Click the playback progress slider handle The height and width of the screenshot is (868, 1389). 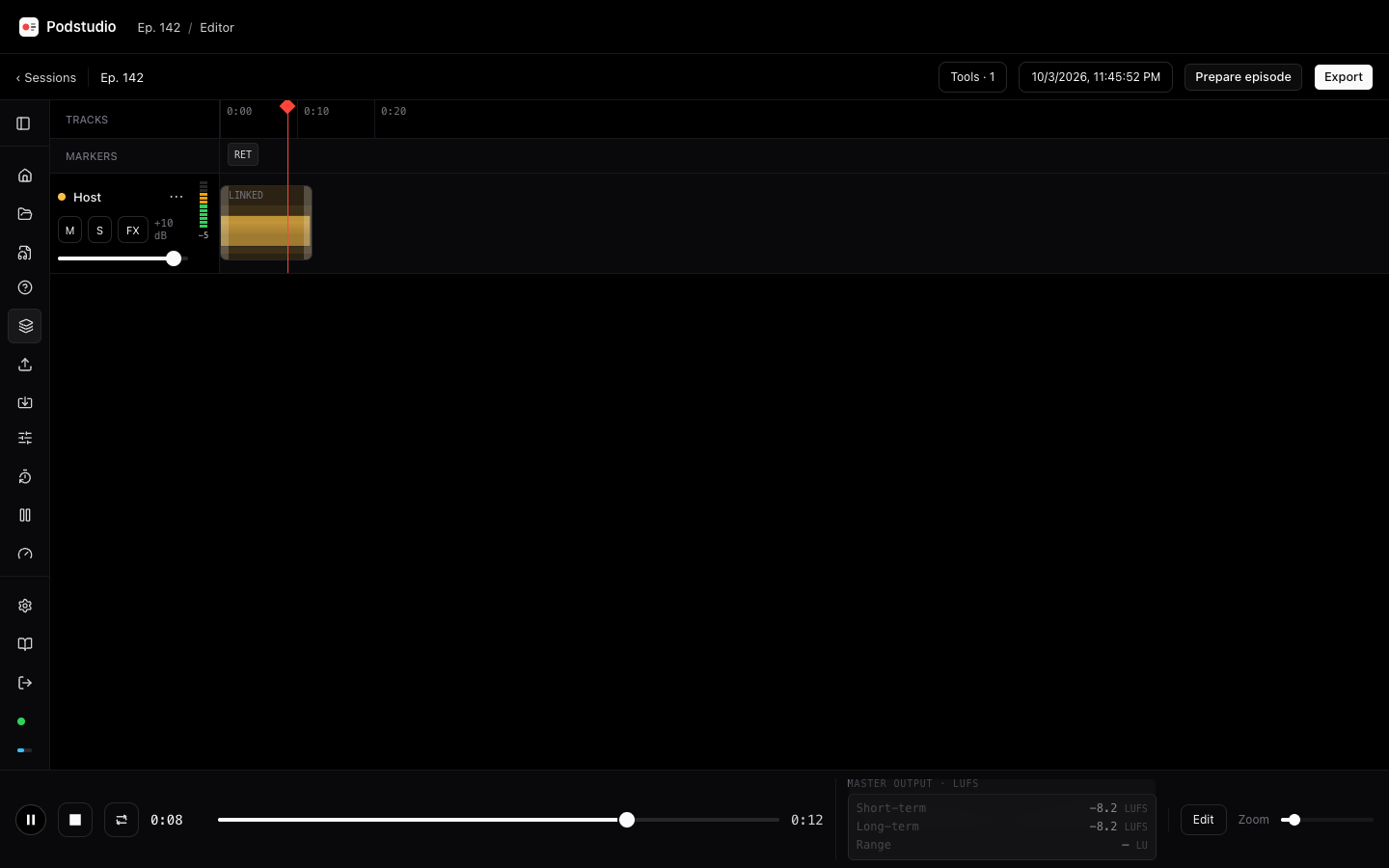tap(627, 820)
